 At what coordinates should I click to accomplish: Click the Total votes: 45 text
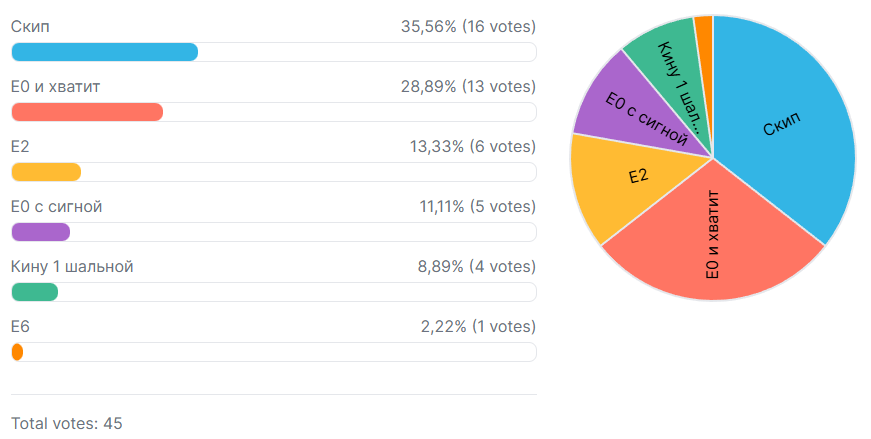[66, 423]
